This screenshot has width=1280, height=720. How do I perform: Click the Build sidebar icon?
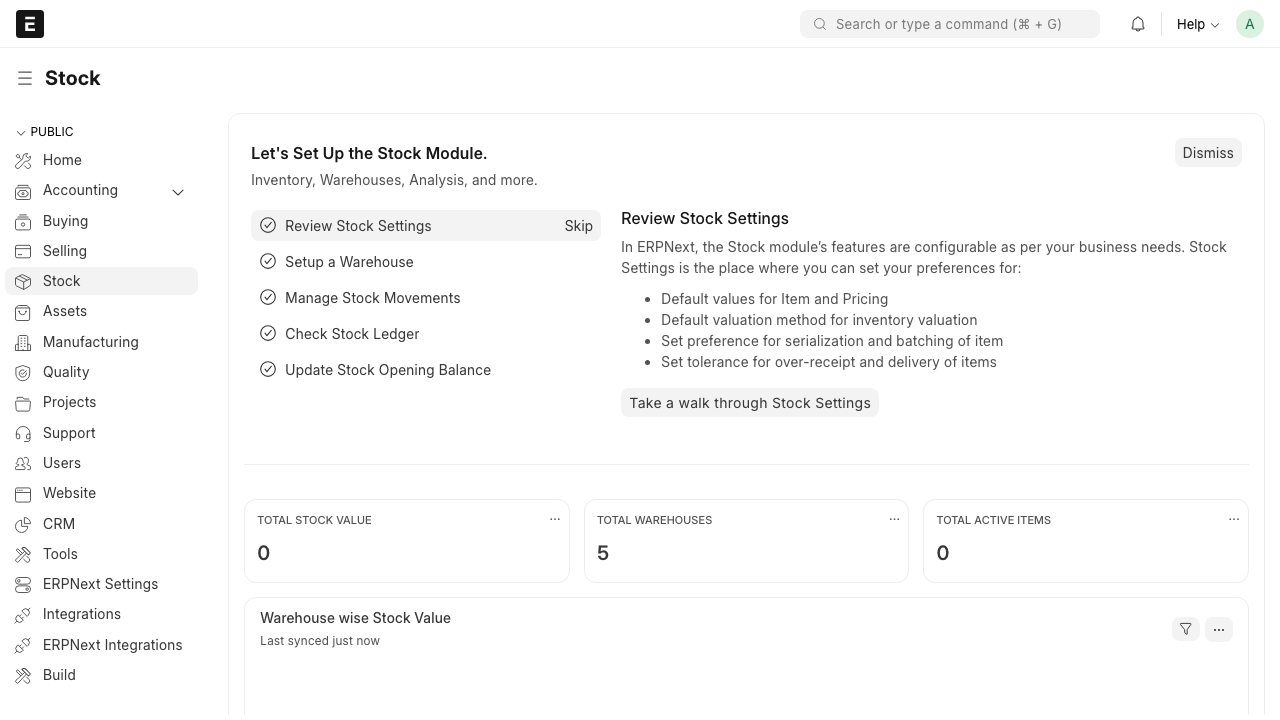pyautogui.click(x=23, y=675)
